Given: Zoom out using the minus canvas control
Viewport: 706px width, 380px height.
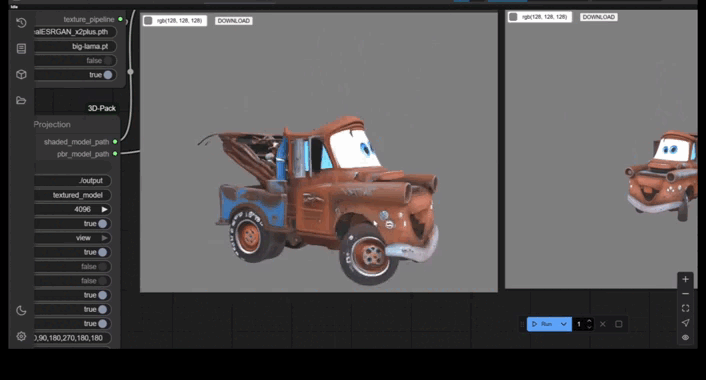Looking at the screenshot, I should (x=685, y=294).
